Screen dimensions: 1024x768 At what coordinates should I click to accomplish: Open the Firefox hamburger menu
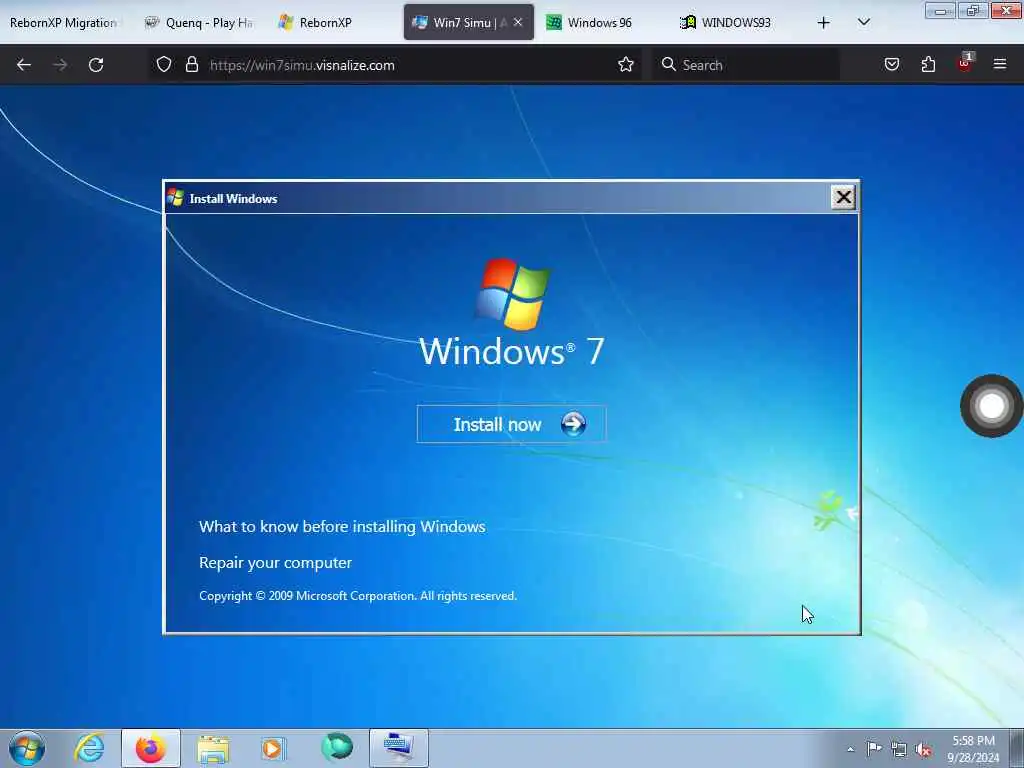[x=1000, y=64]
